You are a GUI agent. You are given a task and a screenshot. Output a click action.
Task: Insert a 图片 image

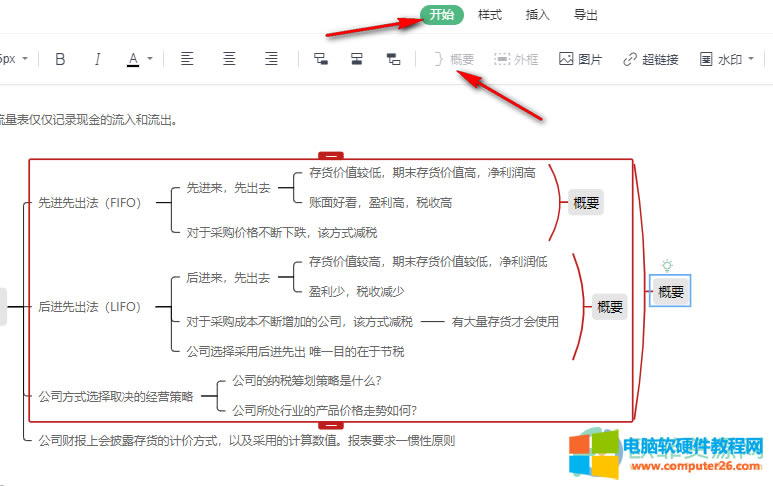580,59
